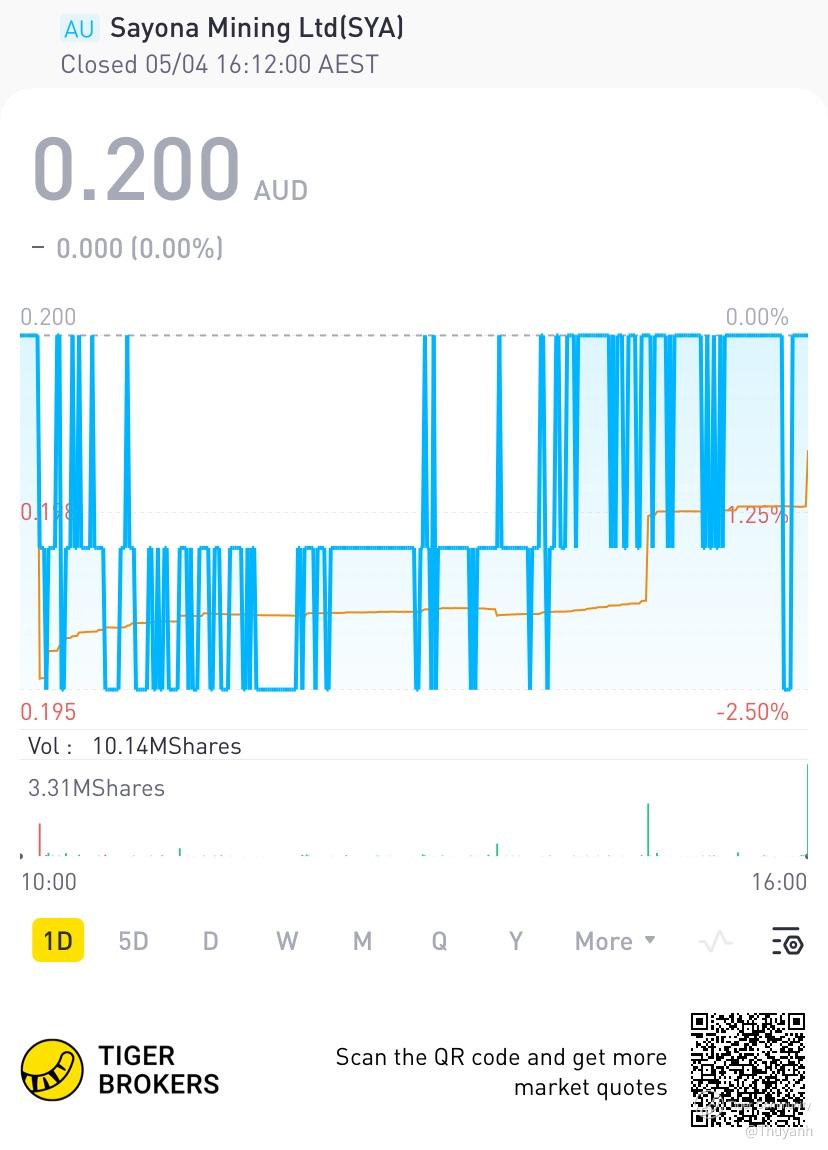Click the 0.000 (0.00%) price change

(139, 248)
